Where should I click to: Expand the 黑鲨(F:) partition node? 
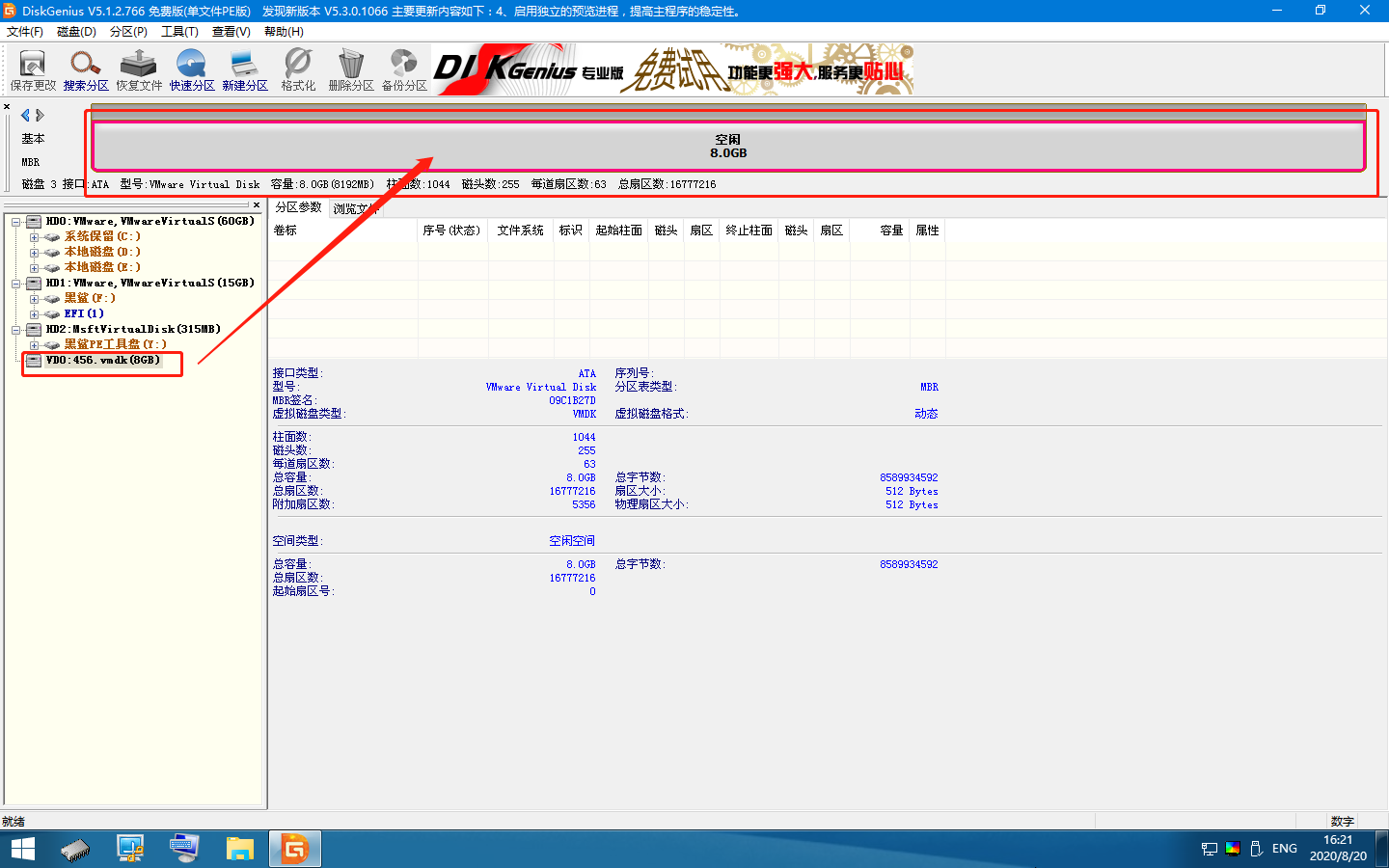(x=34, y=299)
